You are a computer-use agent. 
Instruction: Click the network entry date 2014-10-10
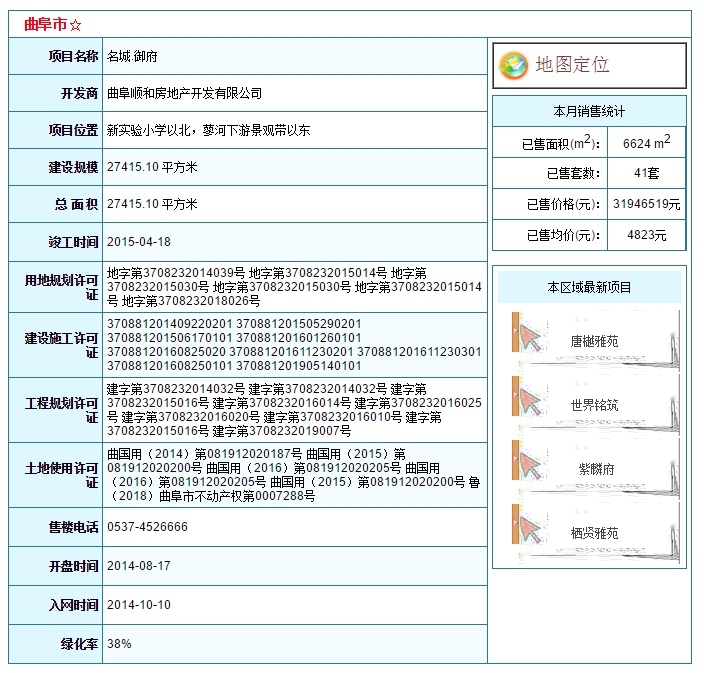pos(139,605)
